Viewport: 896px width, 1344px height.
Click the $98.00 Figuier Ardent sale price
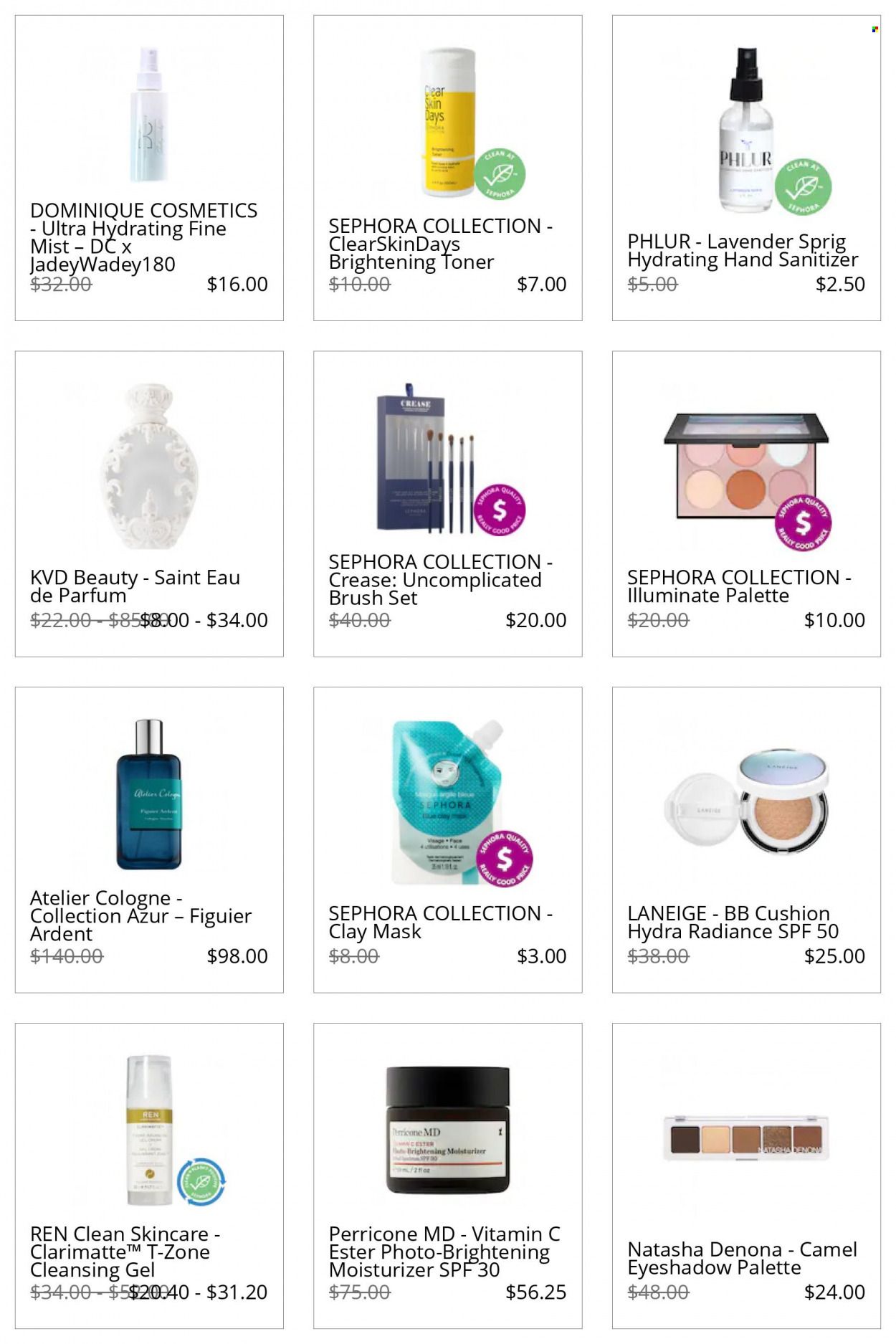click(x=237, y=955)
